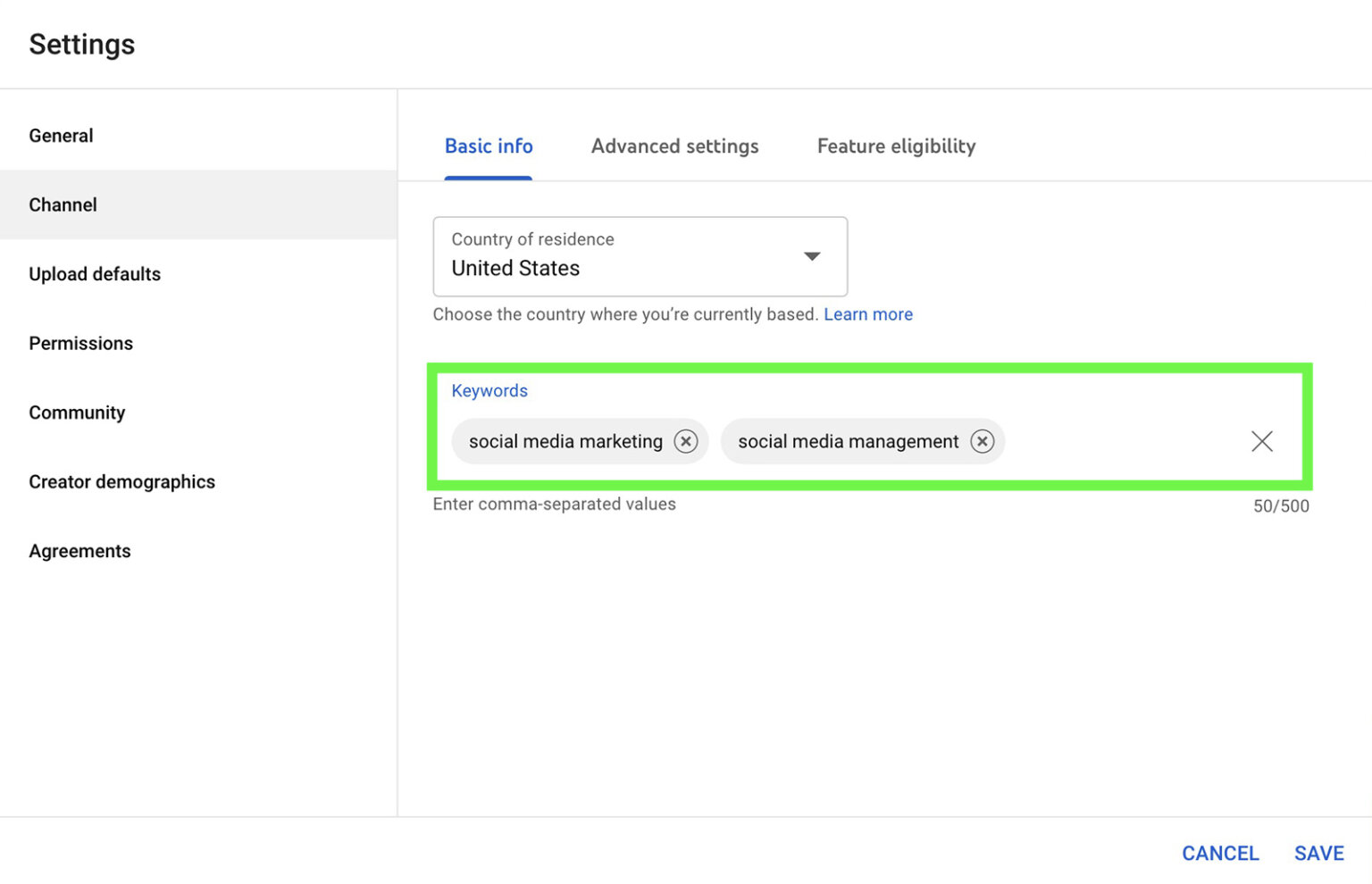Save the channel settings
1372x884 pixels.
coord(1319,853)
